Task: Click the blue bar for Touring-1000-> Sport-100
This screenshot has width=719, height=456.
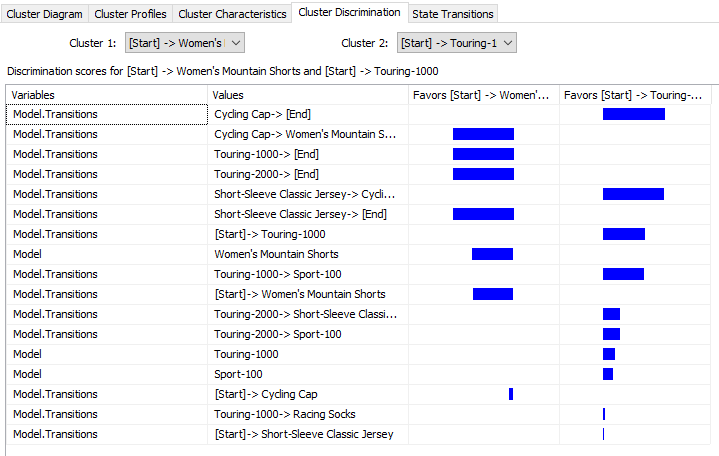Action: [623, 274]
